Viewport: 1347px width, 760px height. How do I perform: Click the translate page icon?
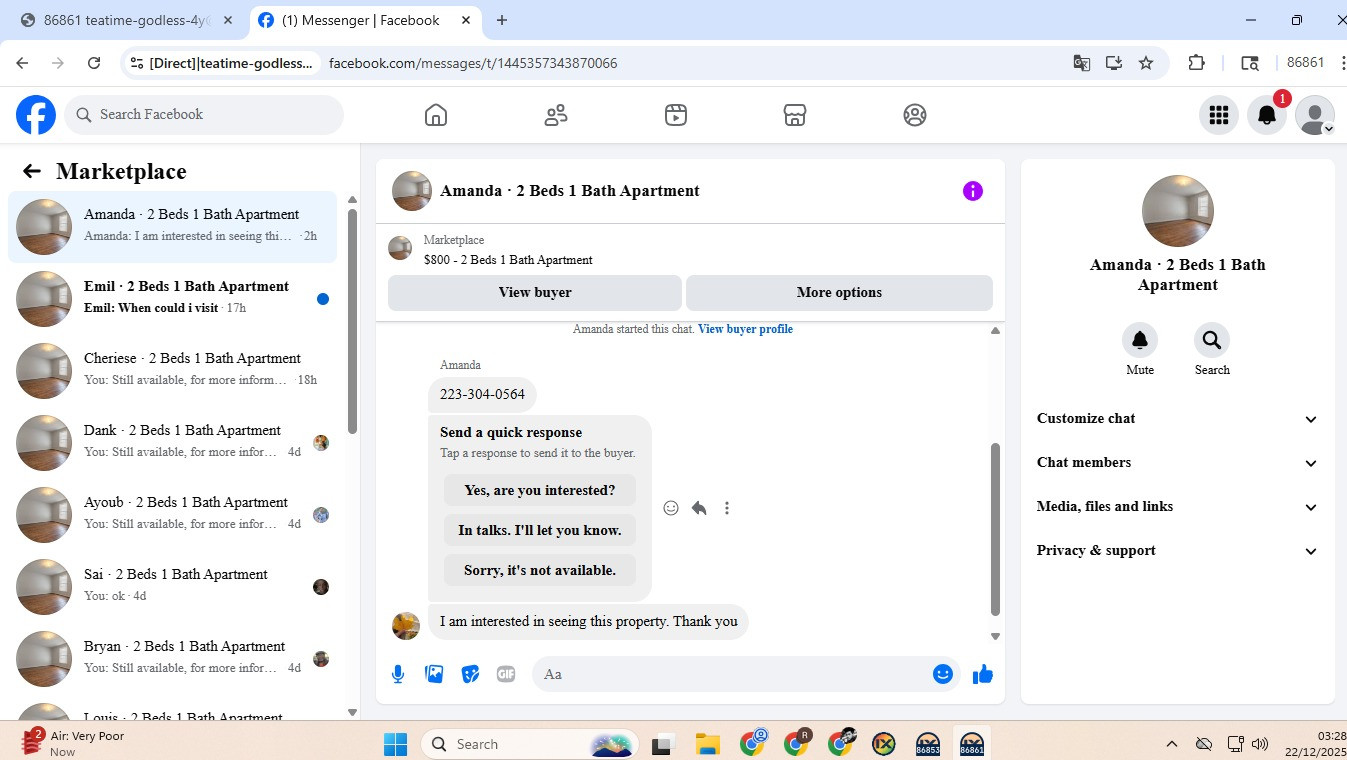pos(1081,63)
